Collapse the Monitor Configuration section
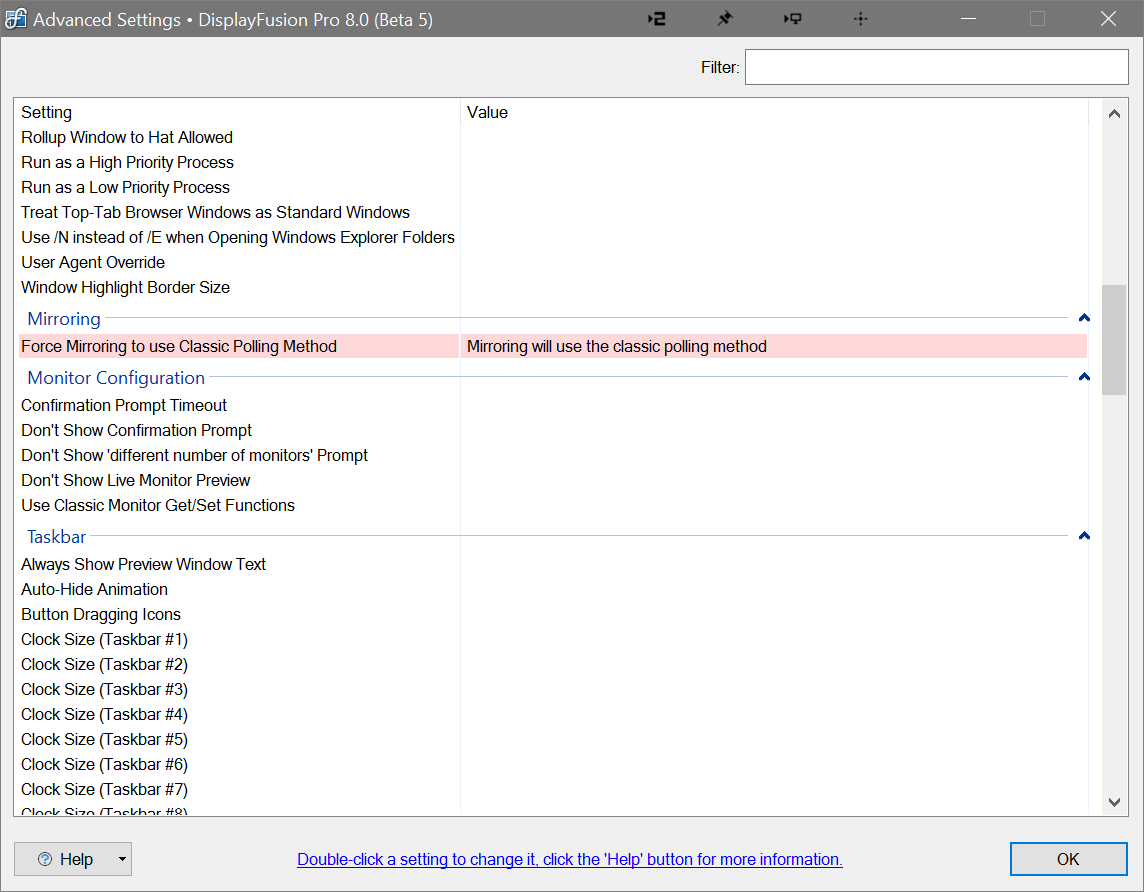This screenshot has width=1144, height=892. click(1084, 378)
